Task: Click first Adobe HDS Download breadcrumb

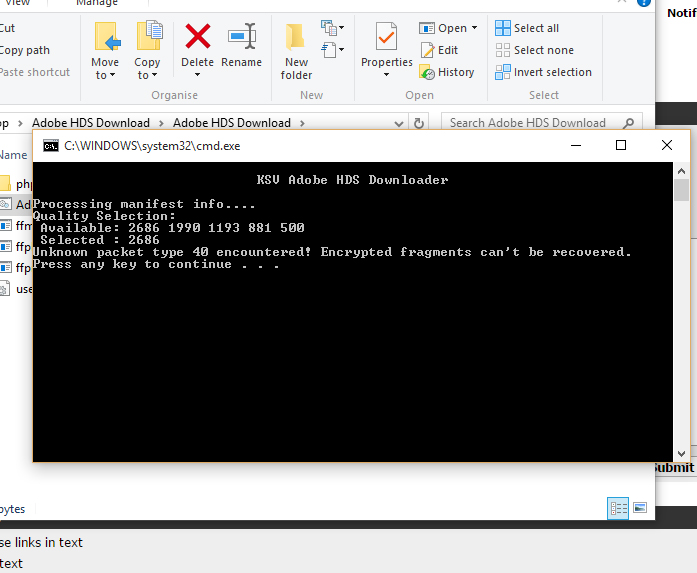Action: pyautogui.click(x=91, y=123)
